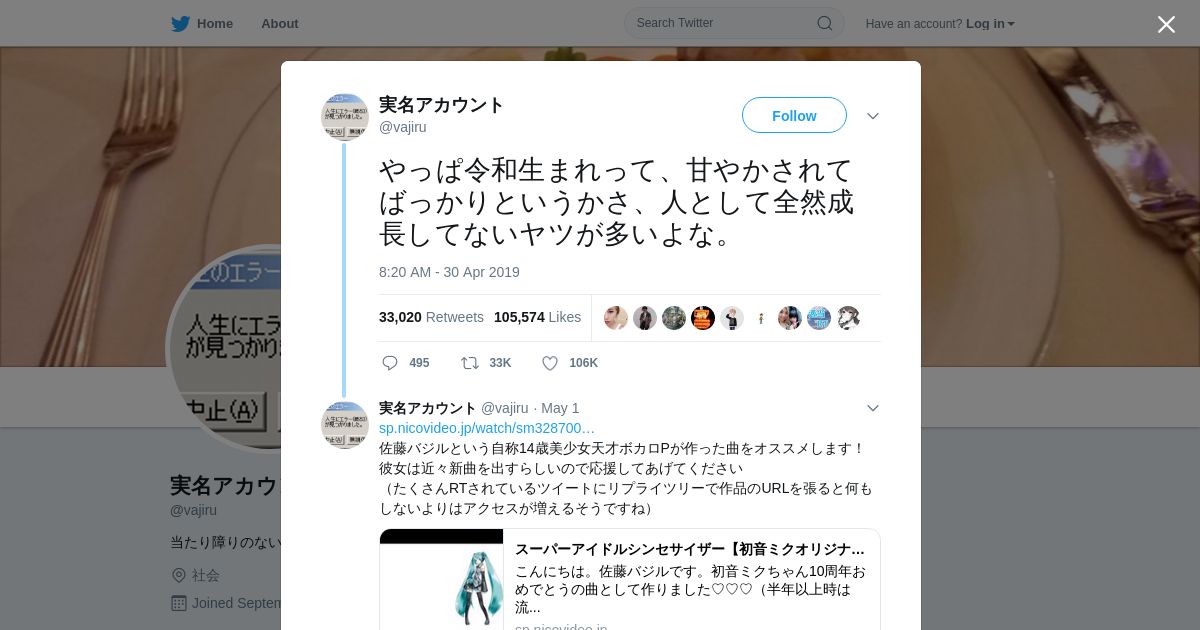Close the tweet overlay with X
Screen dimensions: 1200x630
coord(1166,24)
